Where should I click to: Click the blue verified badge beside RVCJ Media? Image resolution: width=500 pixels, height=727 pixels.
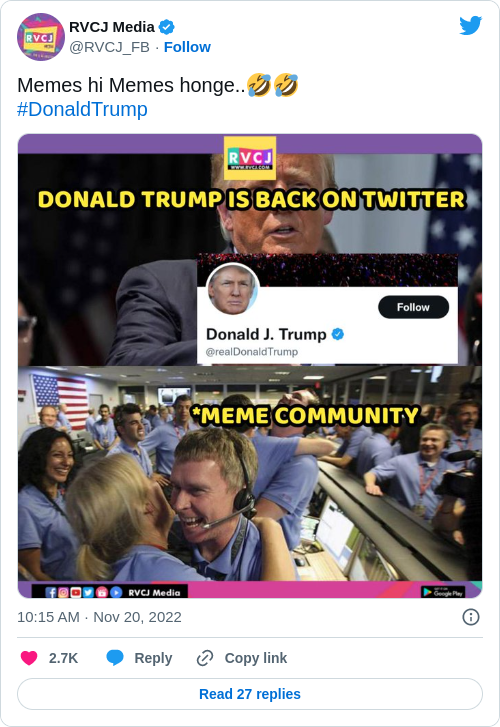(x=167, y=27)
